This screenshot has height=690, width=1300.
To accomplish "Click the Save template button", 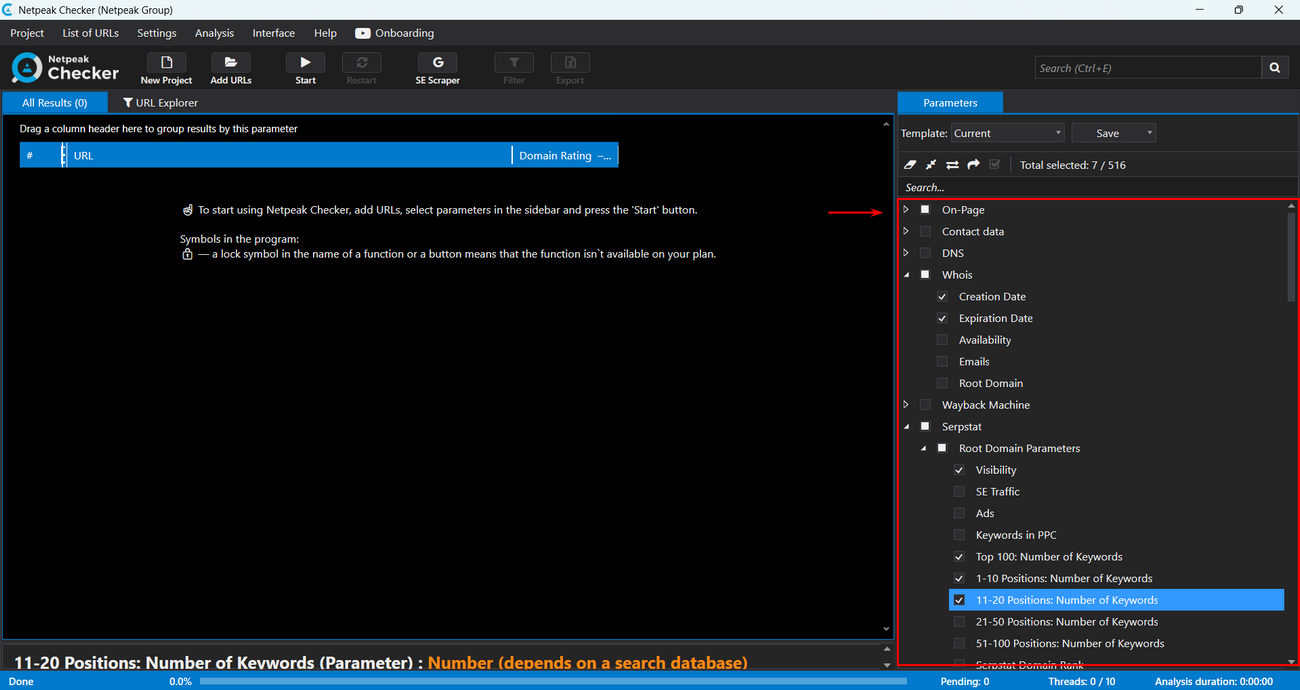I will [x=1108, y=133].
